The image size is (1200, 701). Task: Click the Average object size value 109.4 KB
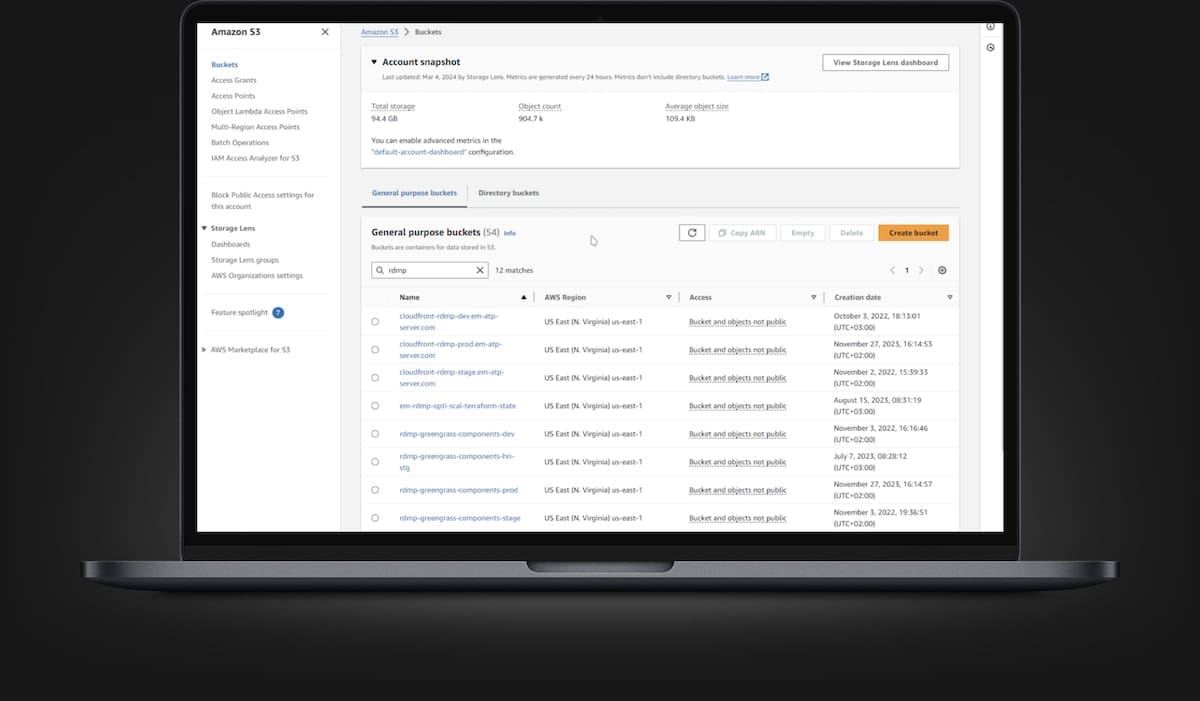coord(680,119)
